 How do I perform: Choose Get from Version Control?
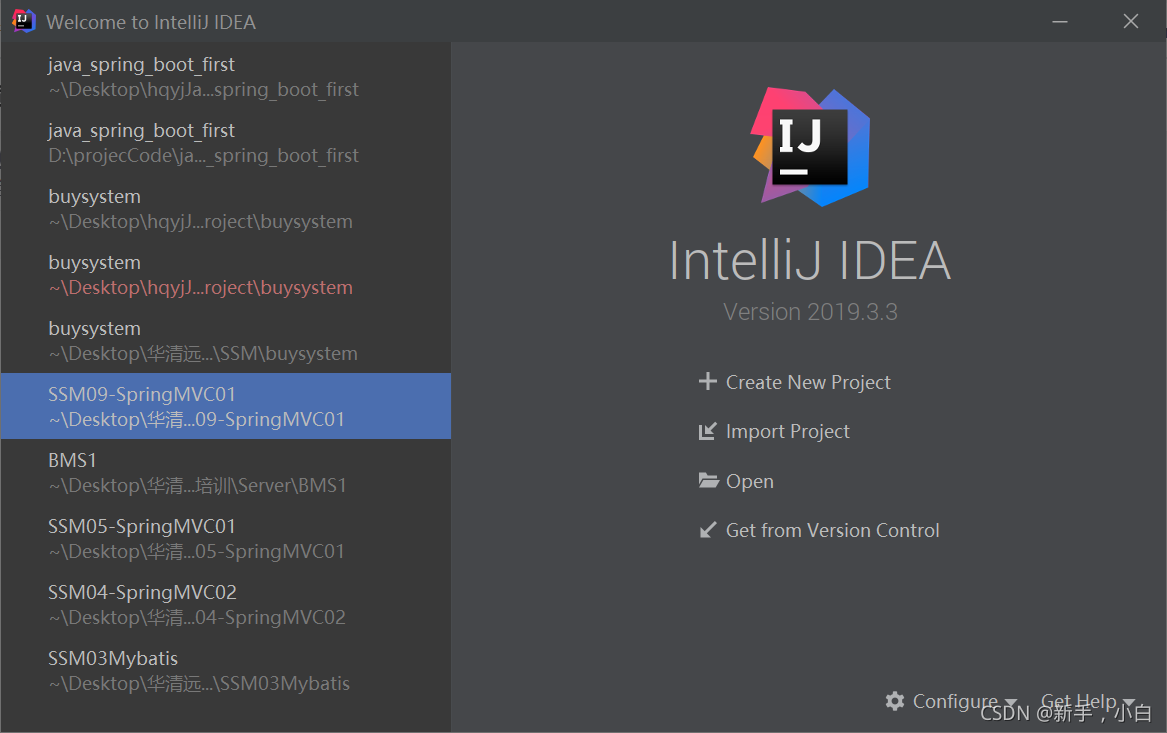point(832,531)
